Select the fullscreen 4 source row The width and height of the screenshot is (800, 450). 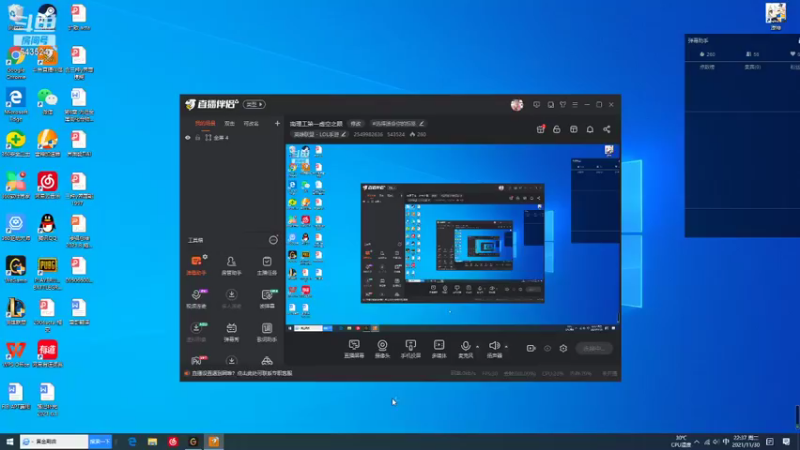click(x=232, y=138)
